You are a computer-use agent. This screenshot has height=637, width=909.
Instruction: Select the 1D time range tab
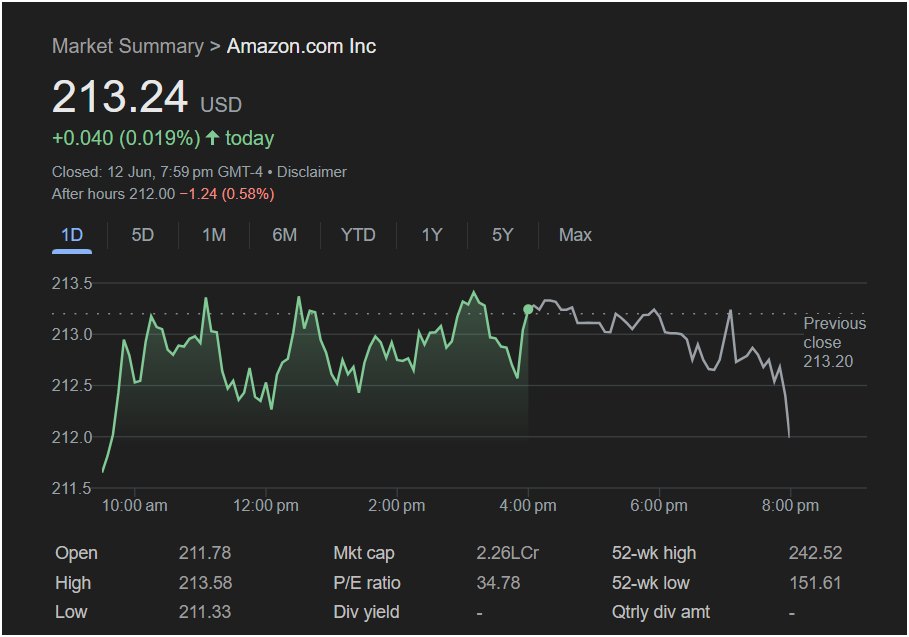click(x=72, y=235)
